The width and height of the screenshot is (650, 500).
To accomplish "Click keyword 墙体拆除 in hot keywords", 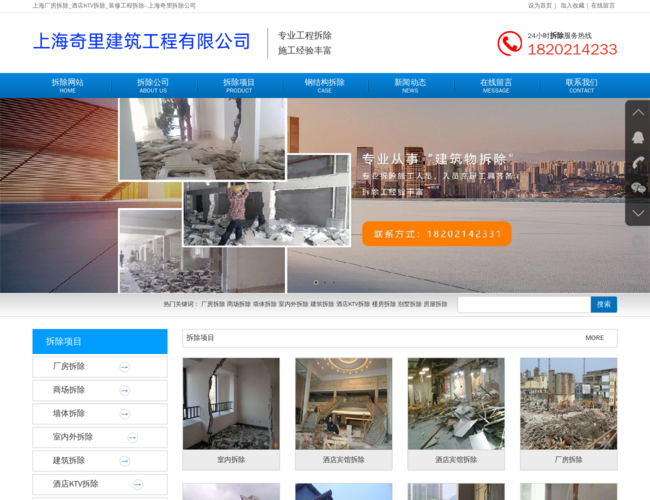I will (264, 304).
